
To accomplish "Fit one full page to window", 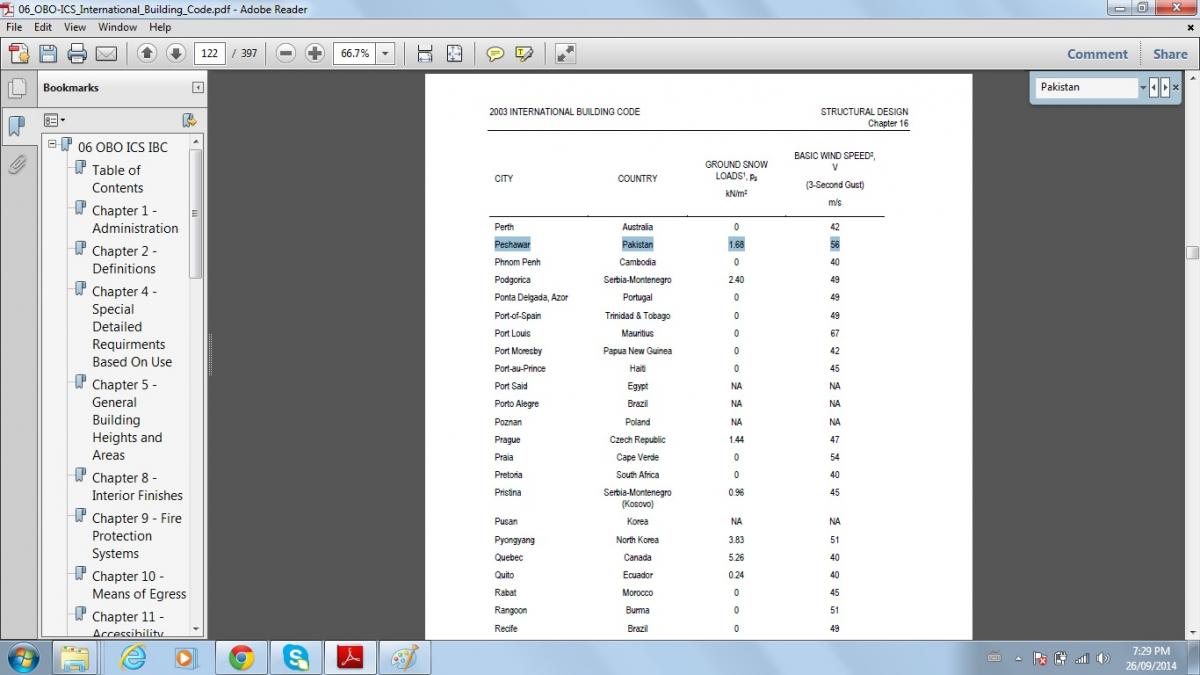I will [454, 54].
